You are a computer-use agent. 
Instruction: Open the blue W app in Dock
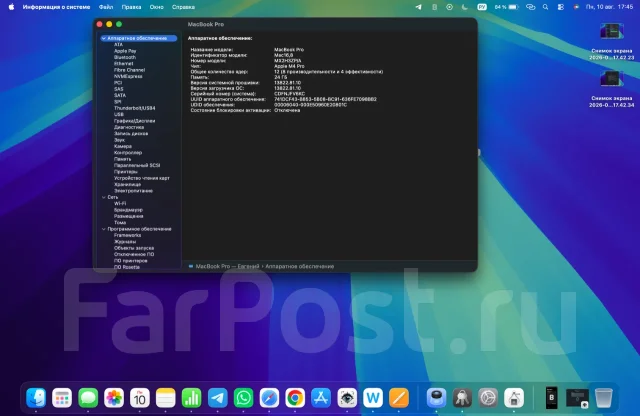tap(373, 398)
